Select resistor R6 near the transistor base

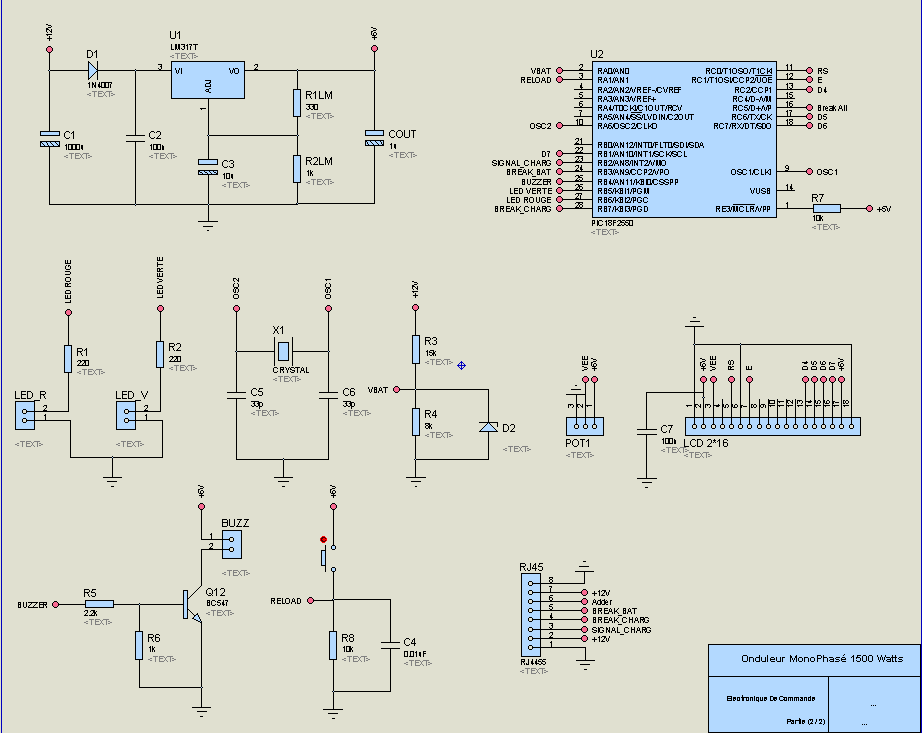coord(139,645)
